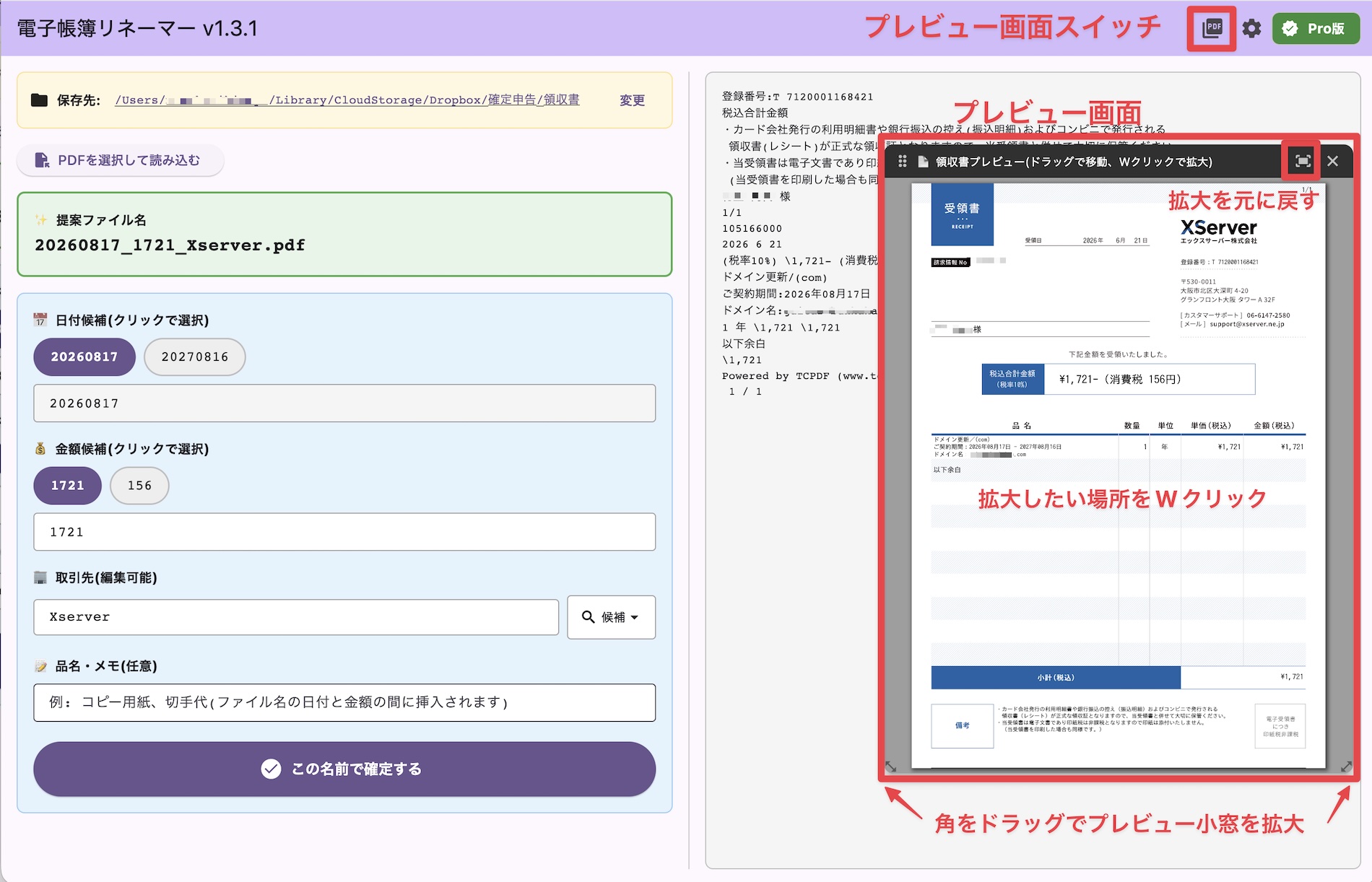
Task: Click the date input field
Action: 344,403
